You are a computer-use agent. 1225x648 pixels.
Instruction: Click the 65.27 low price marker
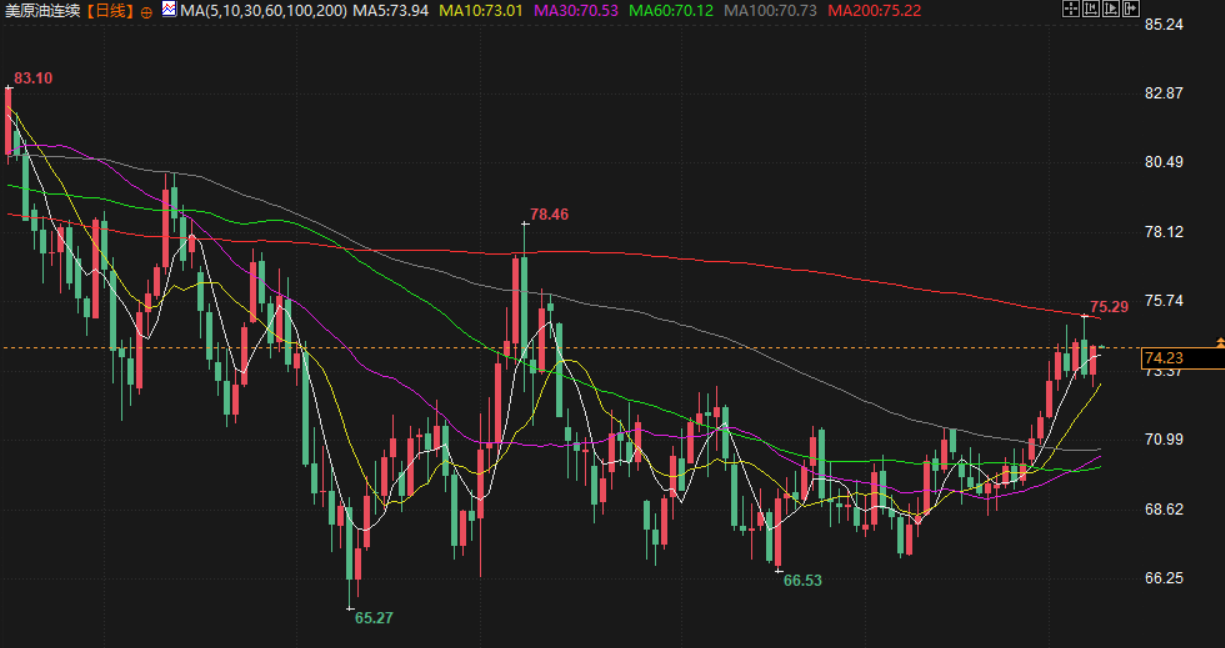click(x=374, y=618)
